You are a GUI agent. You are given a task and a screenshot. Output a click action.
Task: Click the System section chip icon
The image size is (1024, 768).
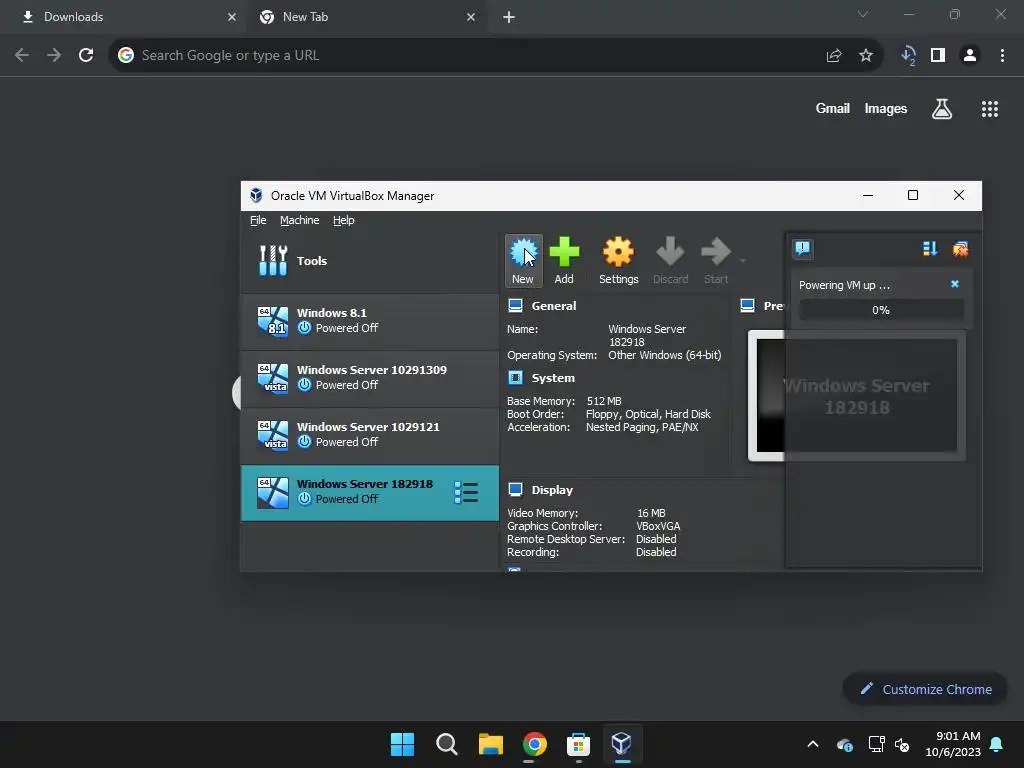coord(515,377)
